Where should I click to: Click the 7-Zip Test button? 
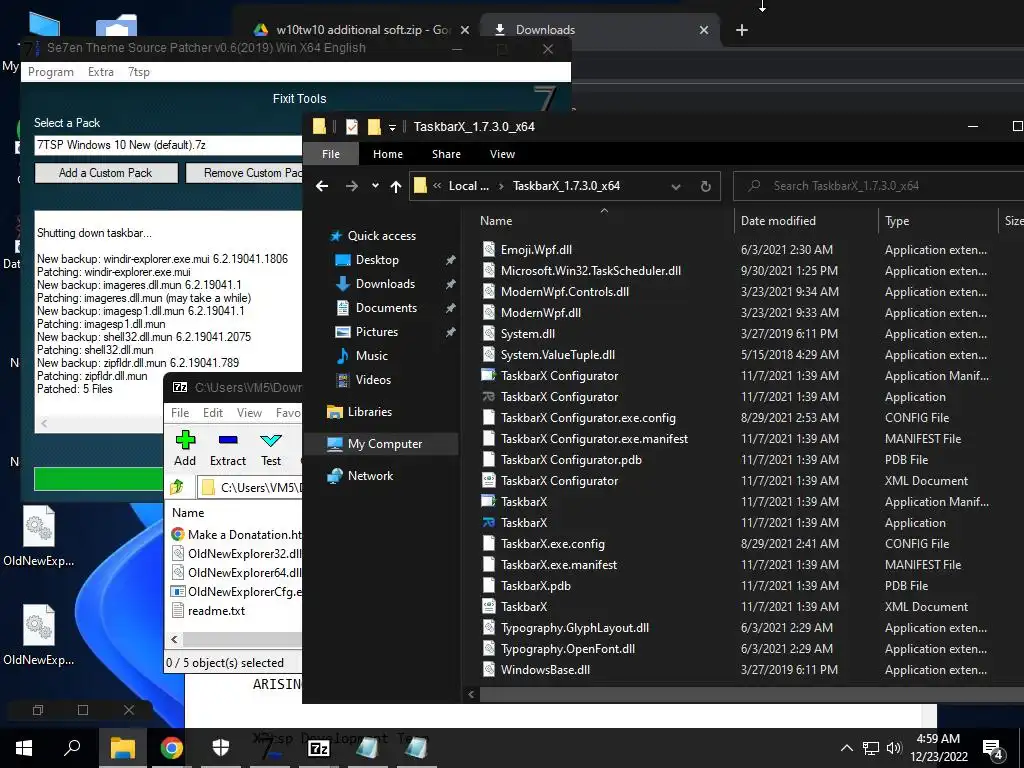[271, 448]
